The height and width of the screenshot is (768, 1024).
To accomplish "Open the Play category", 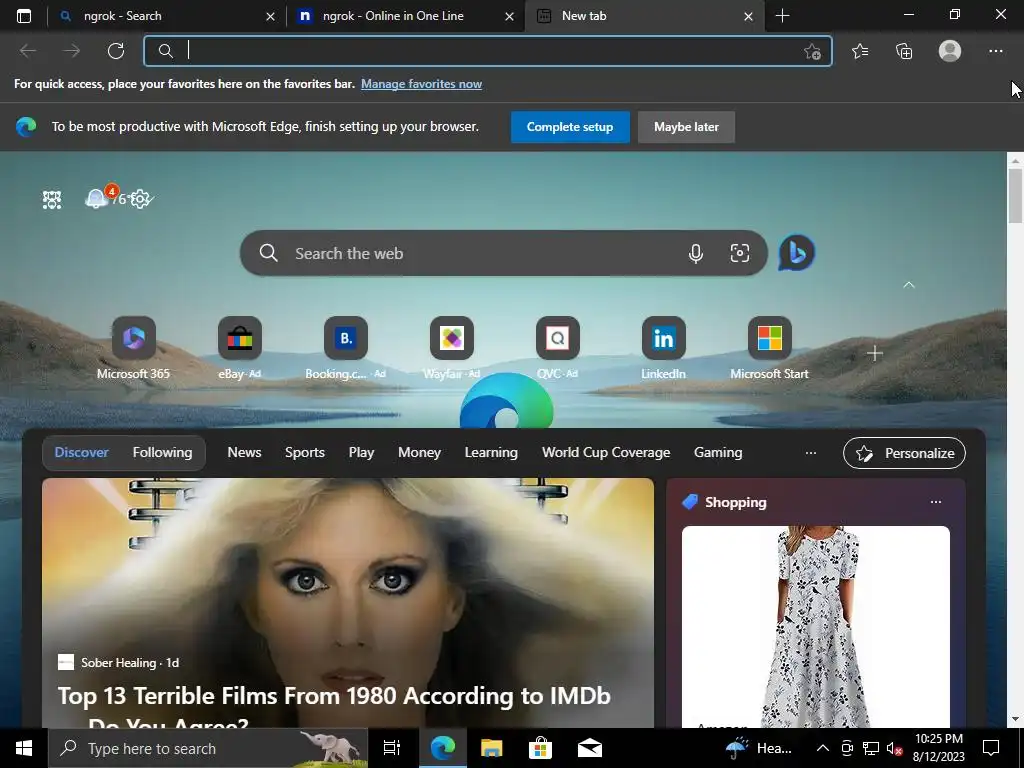I will (x=361, y=453).
